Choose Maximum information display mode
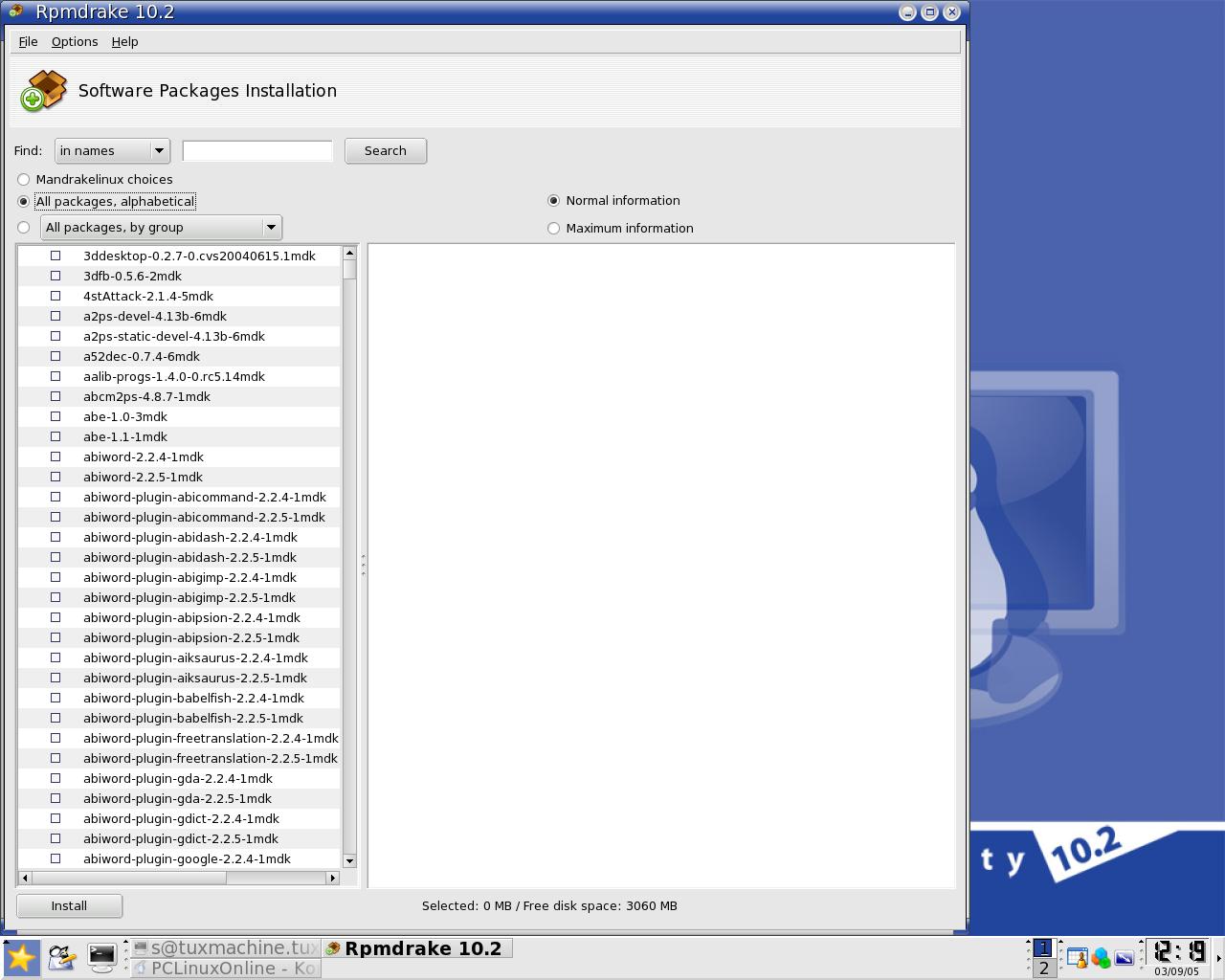The image size is (1225, 980). pos(553,229)
